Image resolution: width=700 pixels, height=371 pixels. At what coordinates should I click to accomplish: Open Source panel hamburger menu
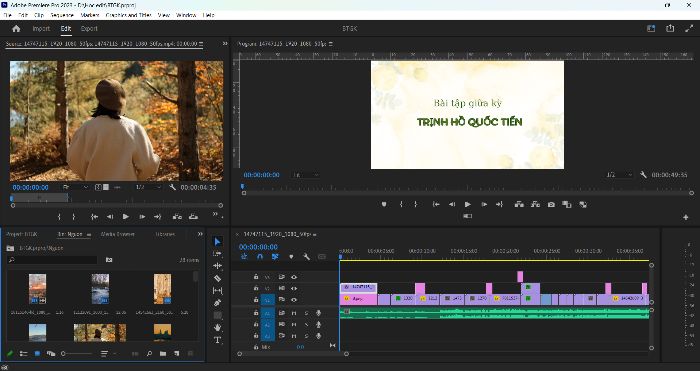[201, 44]
